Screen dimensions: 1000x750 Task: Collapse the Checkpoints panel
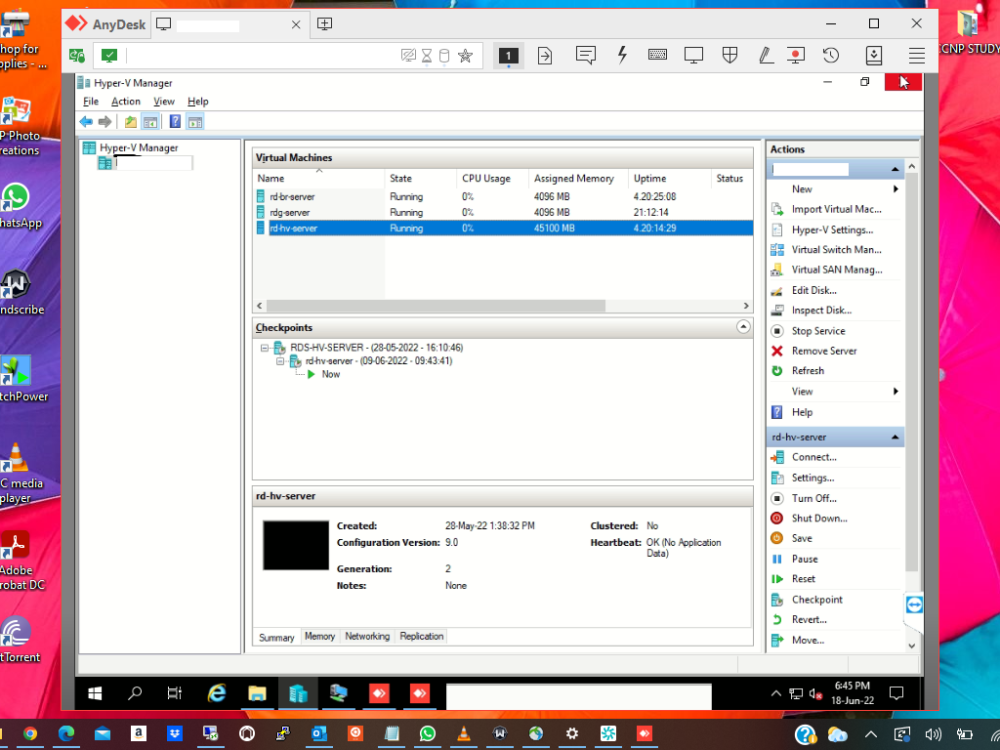(741, 326)
